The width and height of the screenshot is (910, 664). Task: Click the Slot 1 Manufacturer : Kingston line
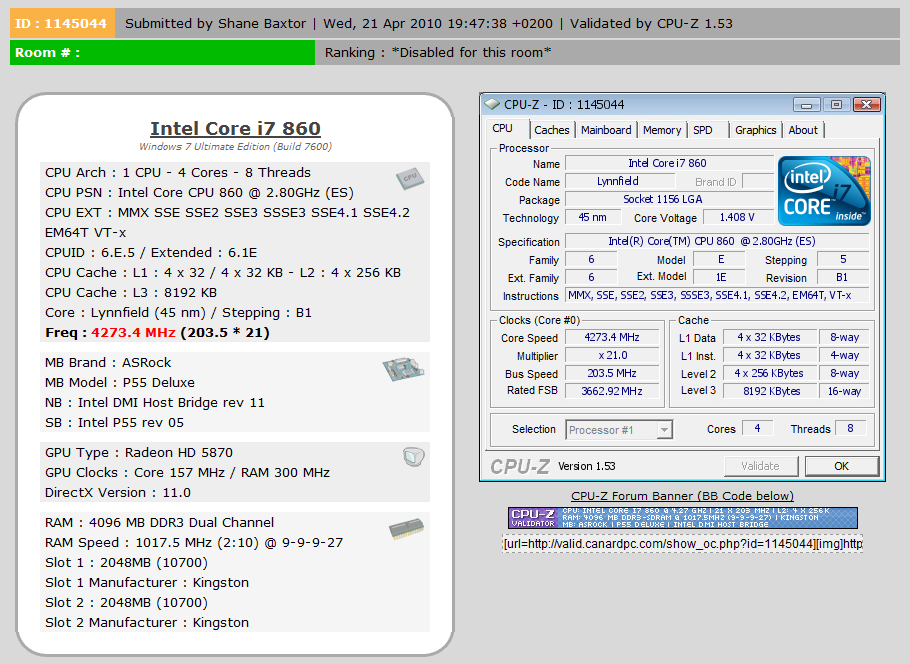[x=147, y=583]
